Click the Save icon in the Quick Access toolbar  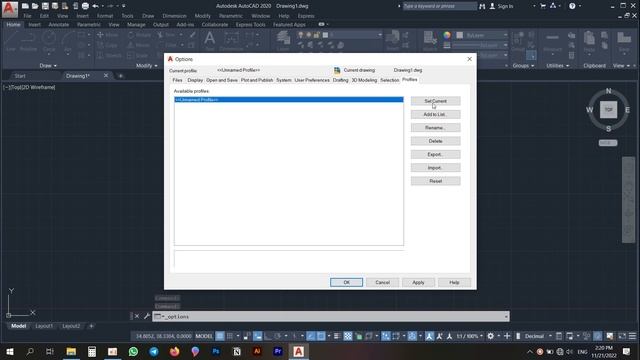(x=45, y=6)
